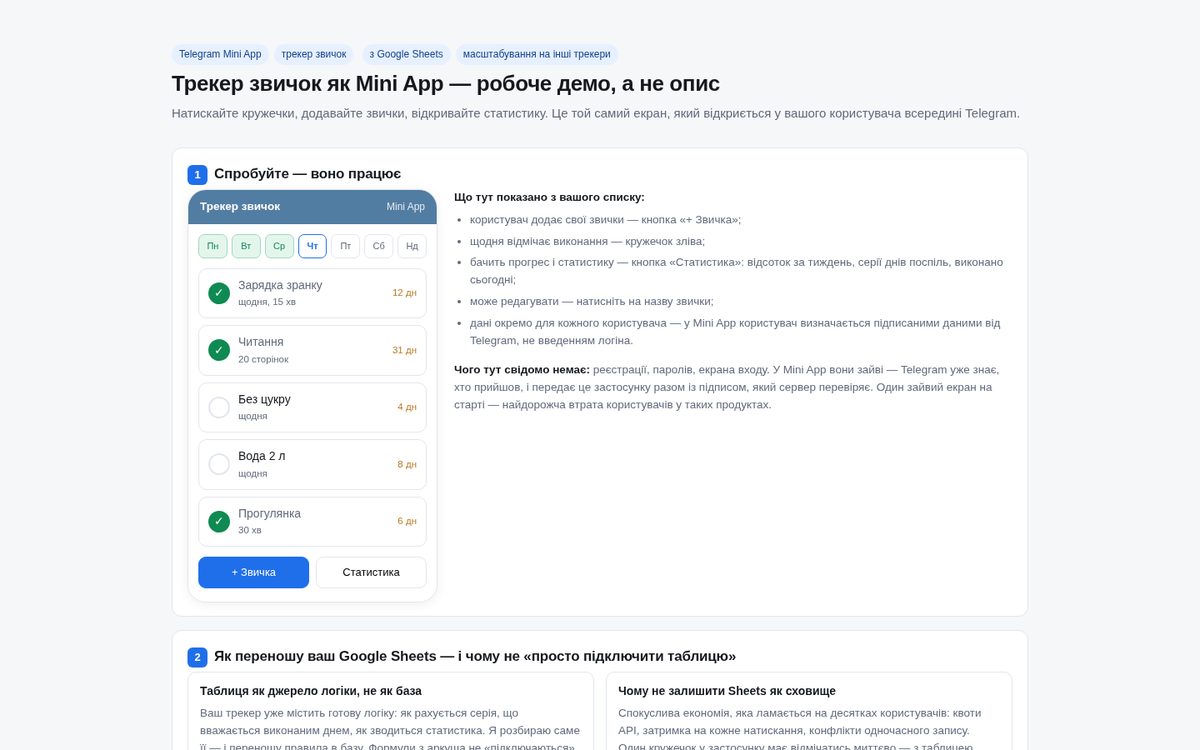Click the 30 хв subtitle
1200x750 pixels.
[x=250, y=530]
